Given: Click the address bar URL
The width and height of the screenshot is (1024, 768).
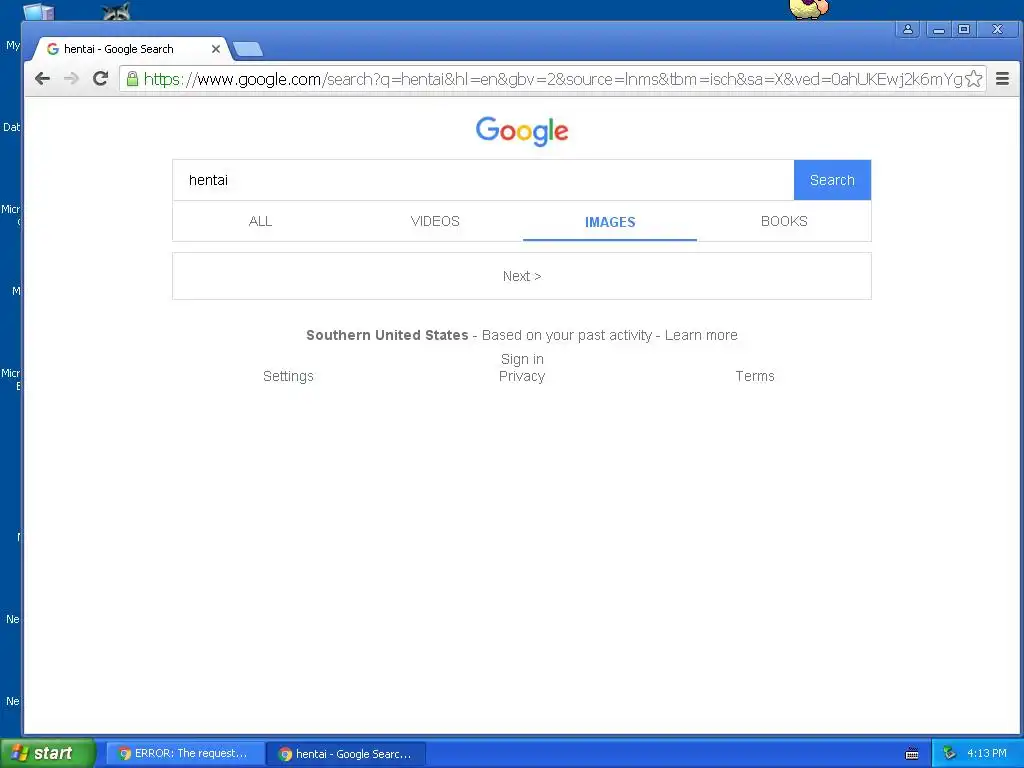Looking at the screenshot, I should pos(552,79).
